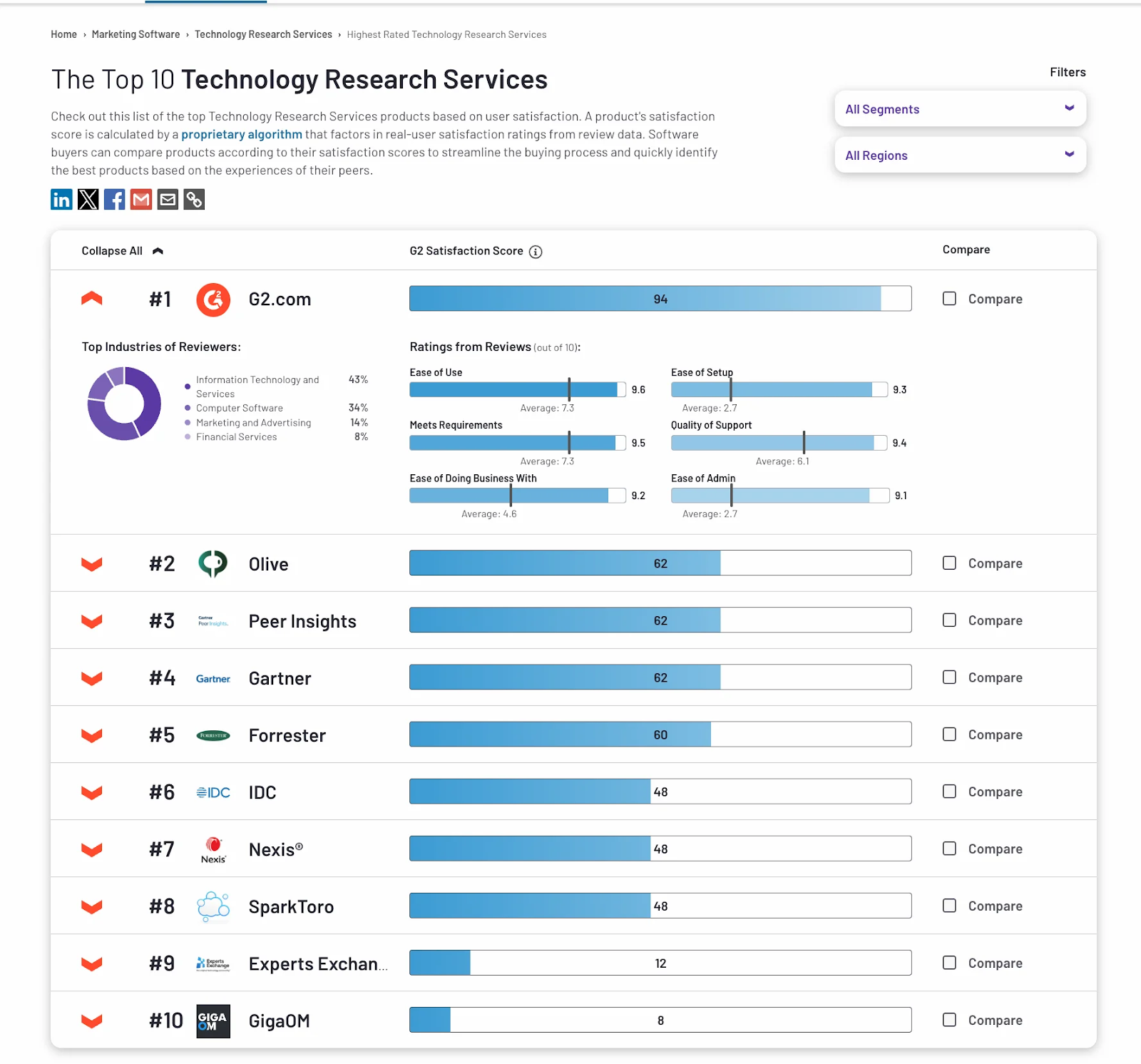
Task: Open the G2 Satisfaction Score info tooltip
Action: [536, 251]
